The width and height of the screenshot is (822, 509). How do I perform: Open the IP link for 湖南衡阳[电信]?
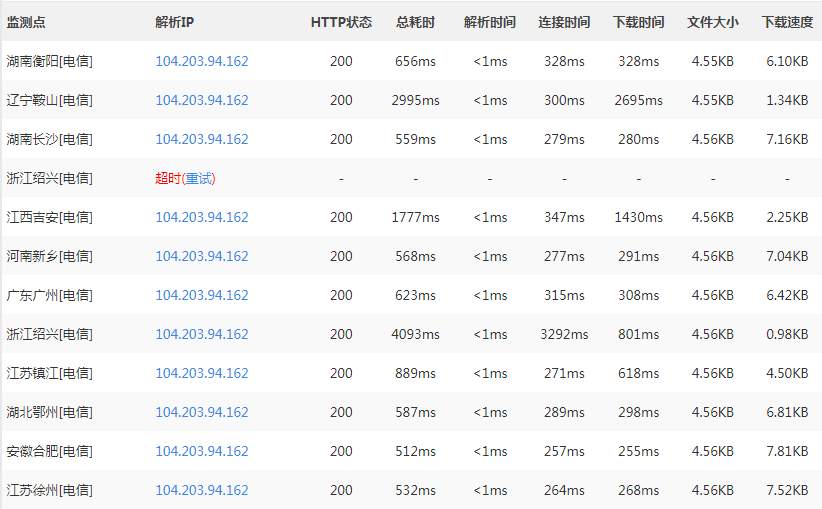click(202, 62)
